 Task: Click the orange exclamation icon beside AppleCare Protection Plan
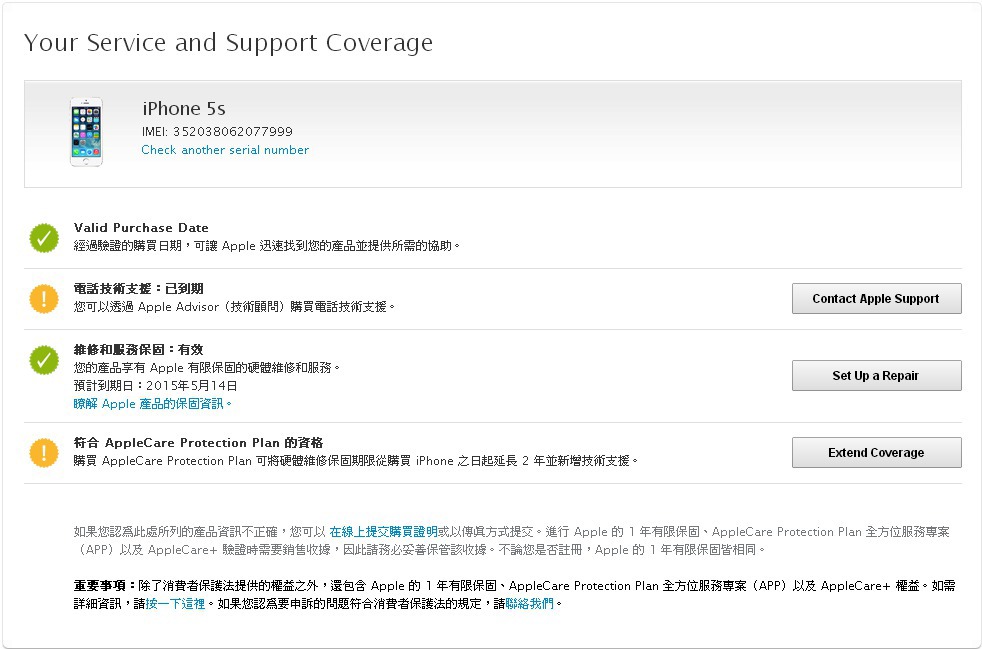[44, 452]
